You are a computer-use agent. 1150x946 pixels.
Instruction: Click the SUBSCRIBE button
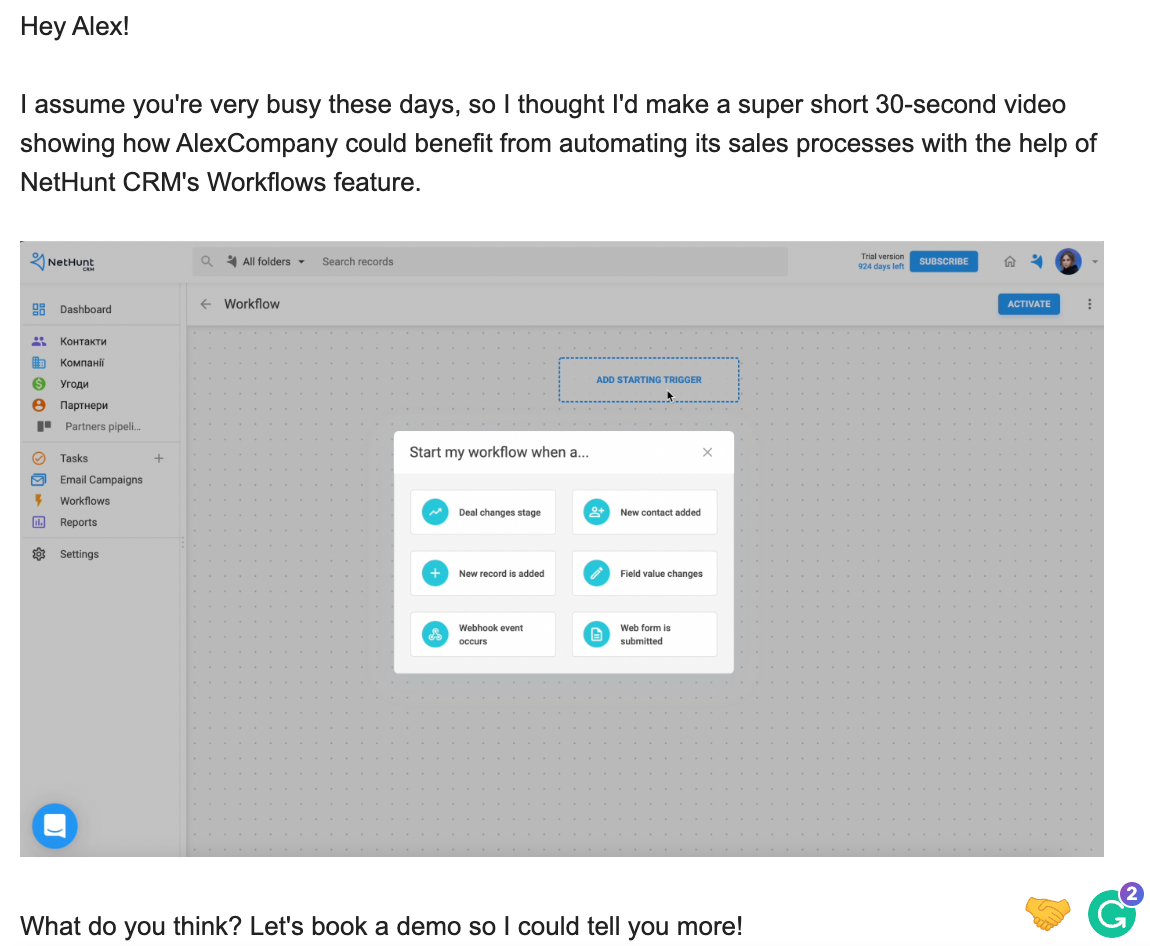(943, 261)
